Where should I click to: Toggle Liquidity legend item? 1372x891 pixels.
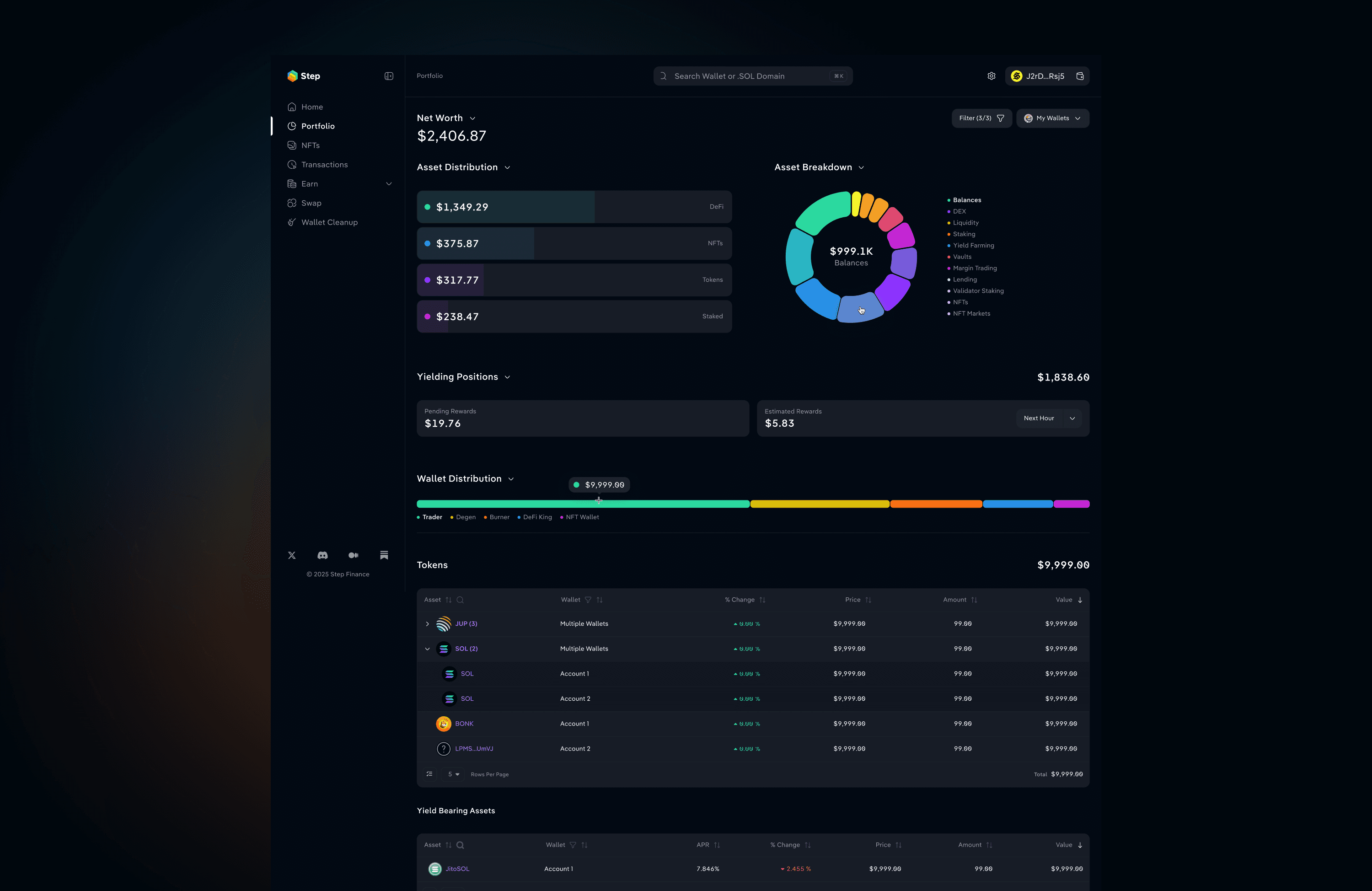(963, 223)
